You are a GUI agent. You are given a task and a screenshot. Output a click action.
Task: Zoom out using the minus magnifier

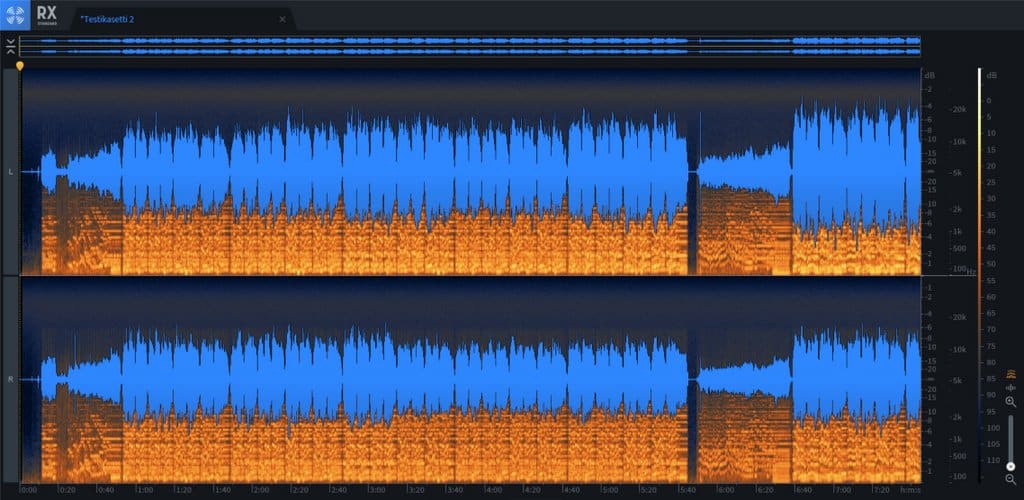(1010, 480)
